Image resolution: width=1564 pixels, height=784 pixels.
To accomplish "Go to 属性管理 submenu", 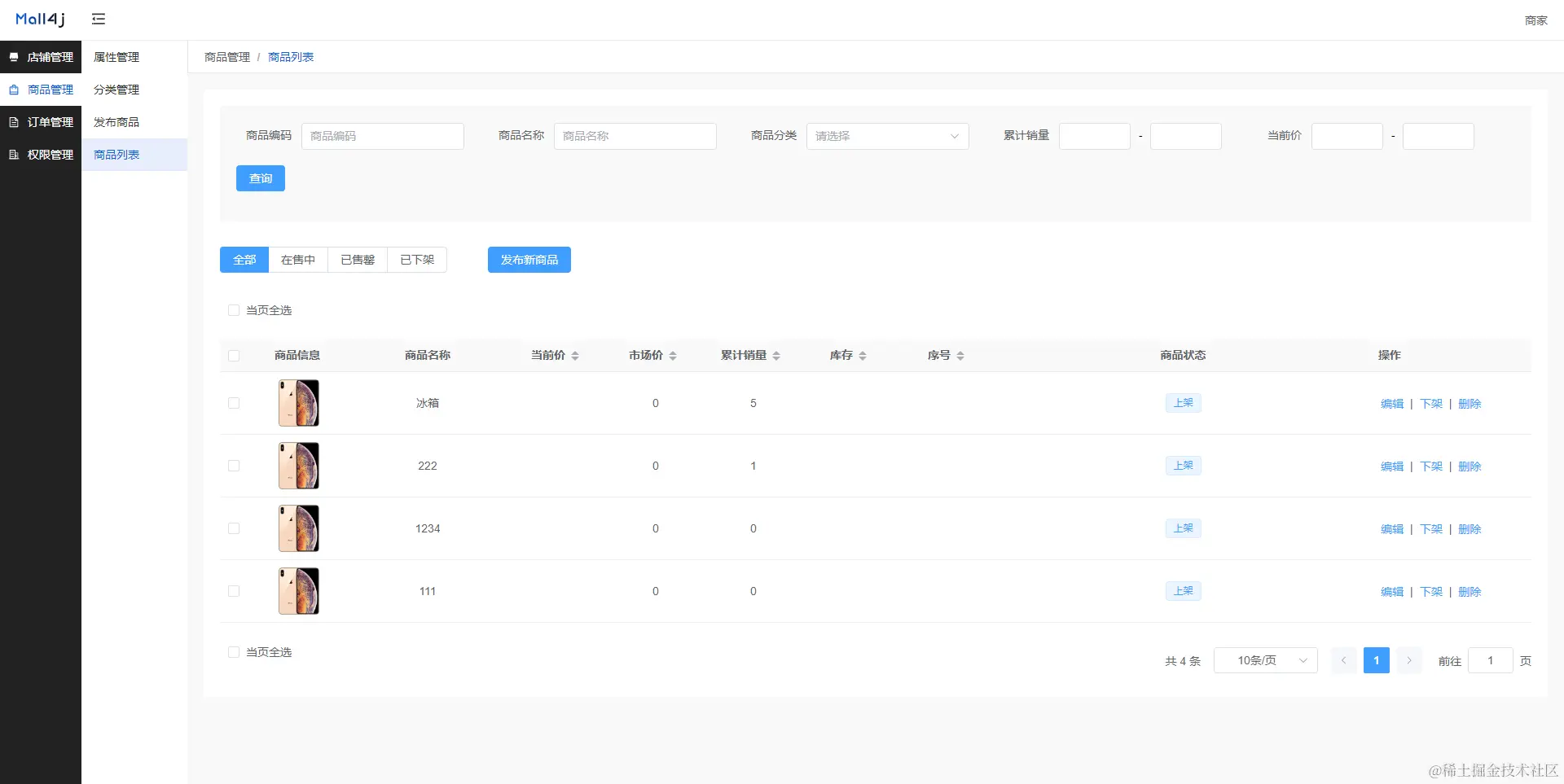I will [x=134, y=57].
